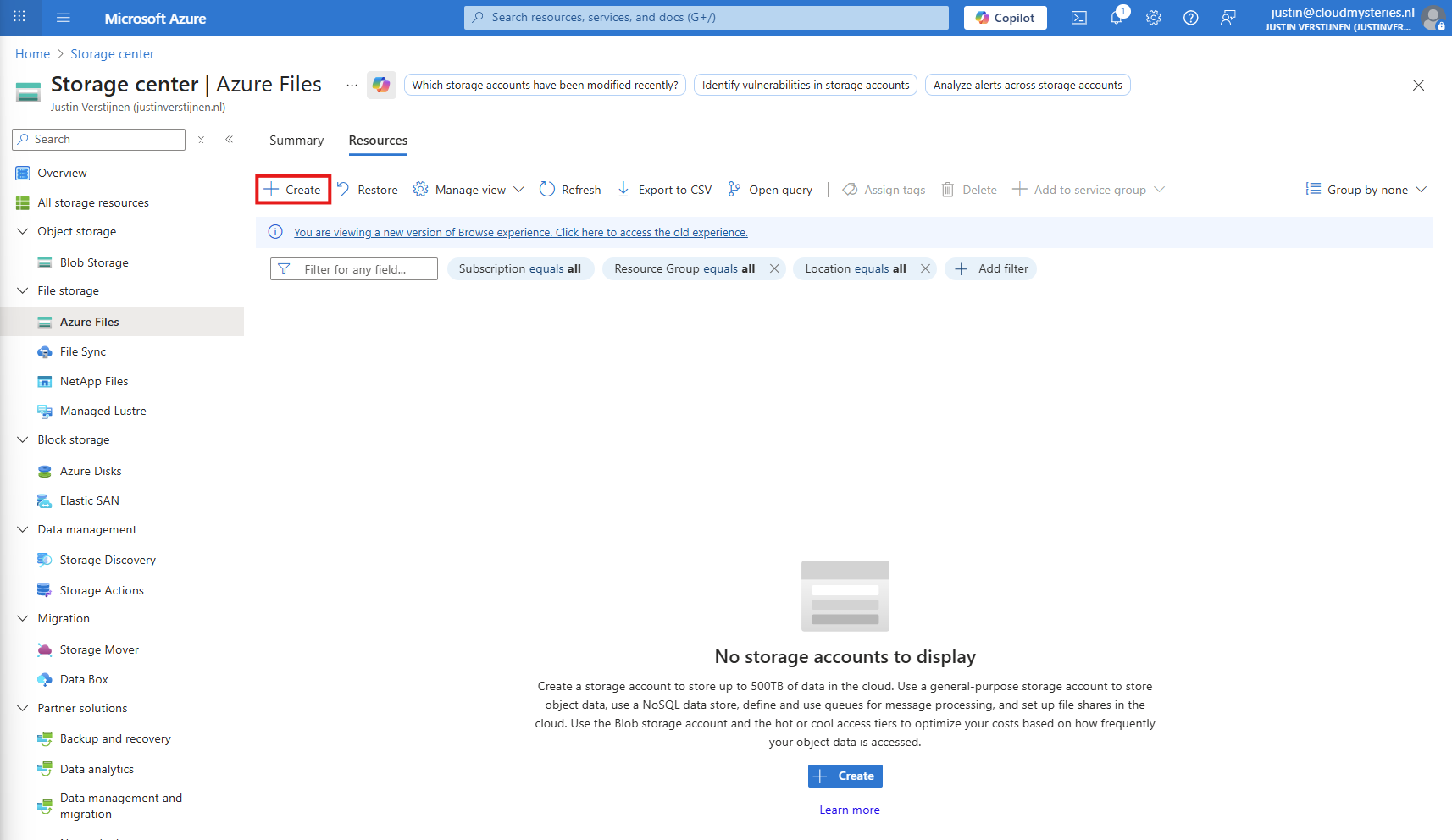Collapse the sidebar with double chevron
Viewport: 1452px width, 840px height.
229,140
